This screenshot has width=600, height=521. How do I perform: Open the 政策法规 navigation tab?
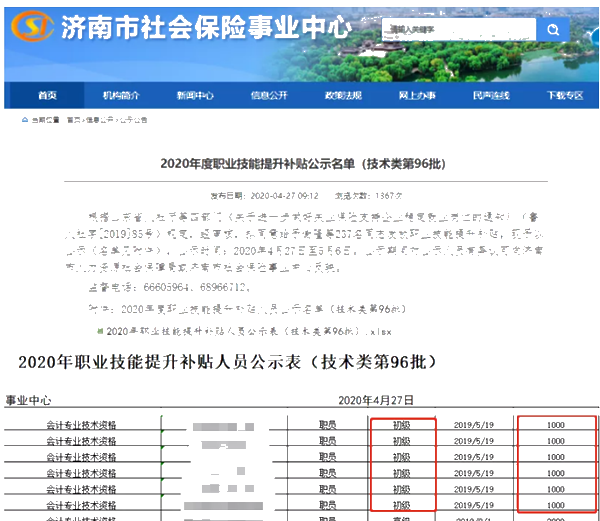[343, 95]
